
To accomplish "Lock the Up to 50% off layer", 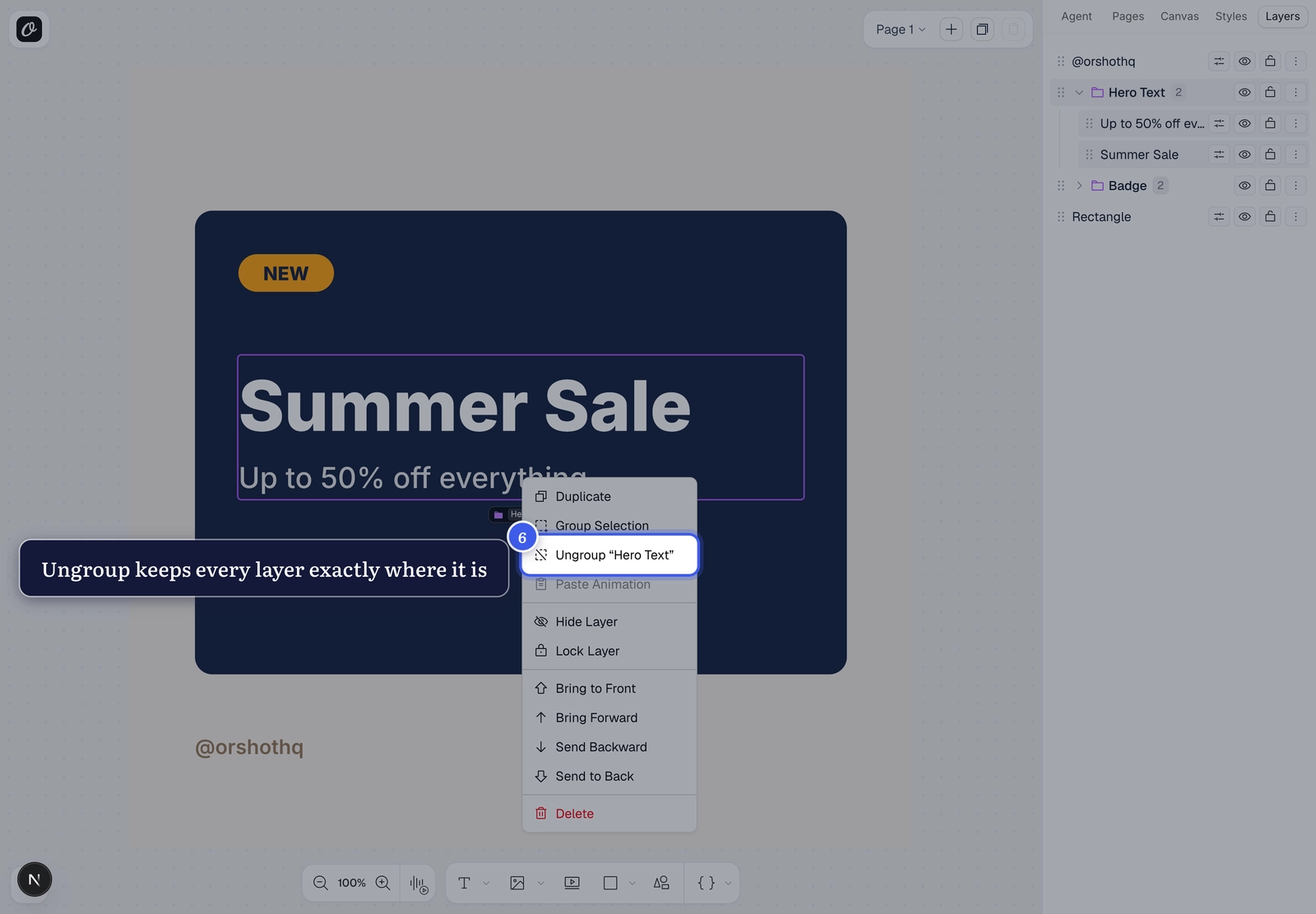I will pos(1270,123).
